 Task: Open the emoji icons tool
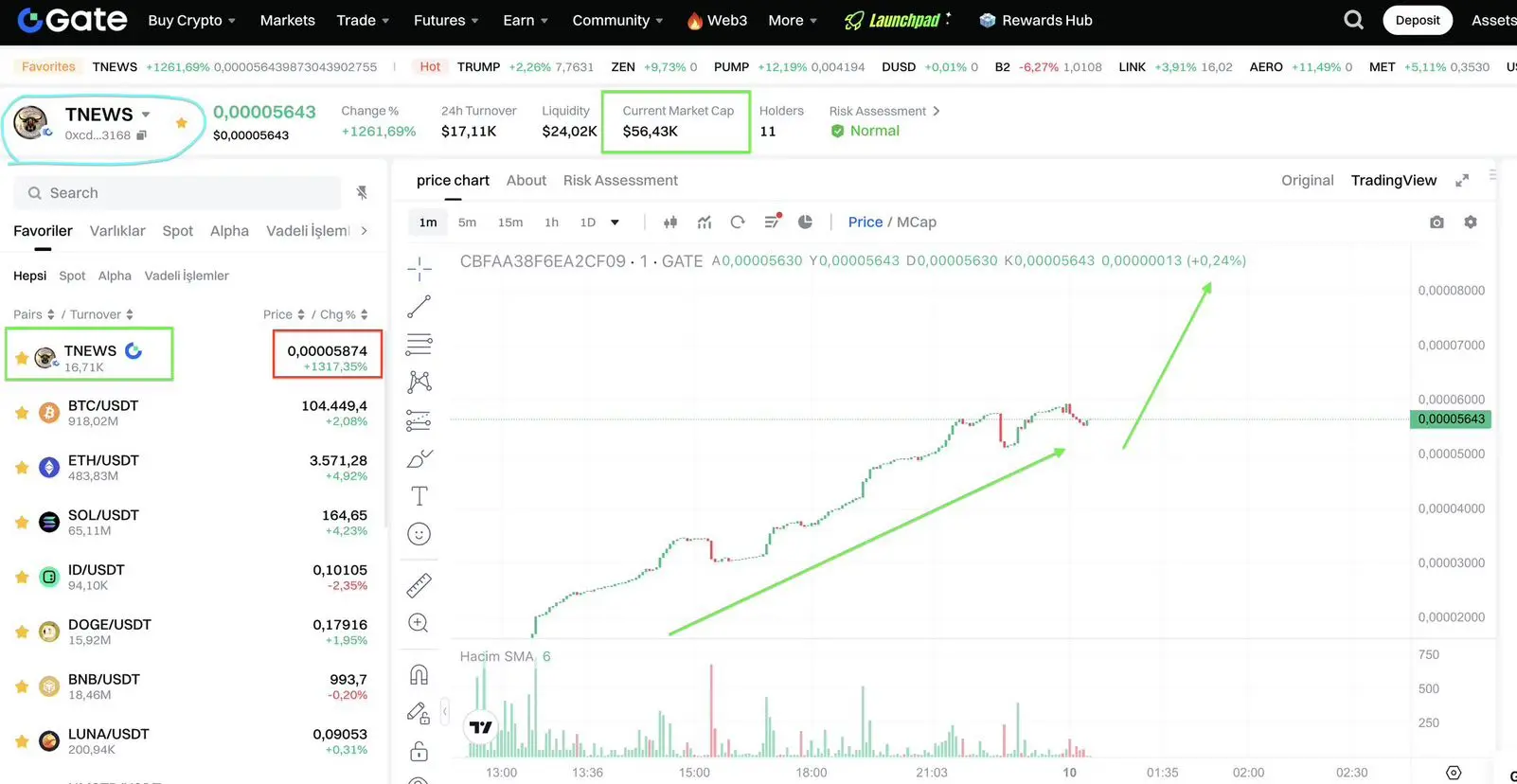[x=419, y=534]
